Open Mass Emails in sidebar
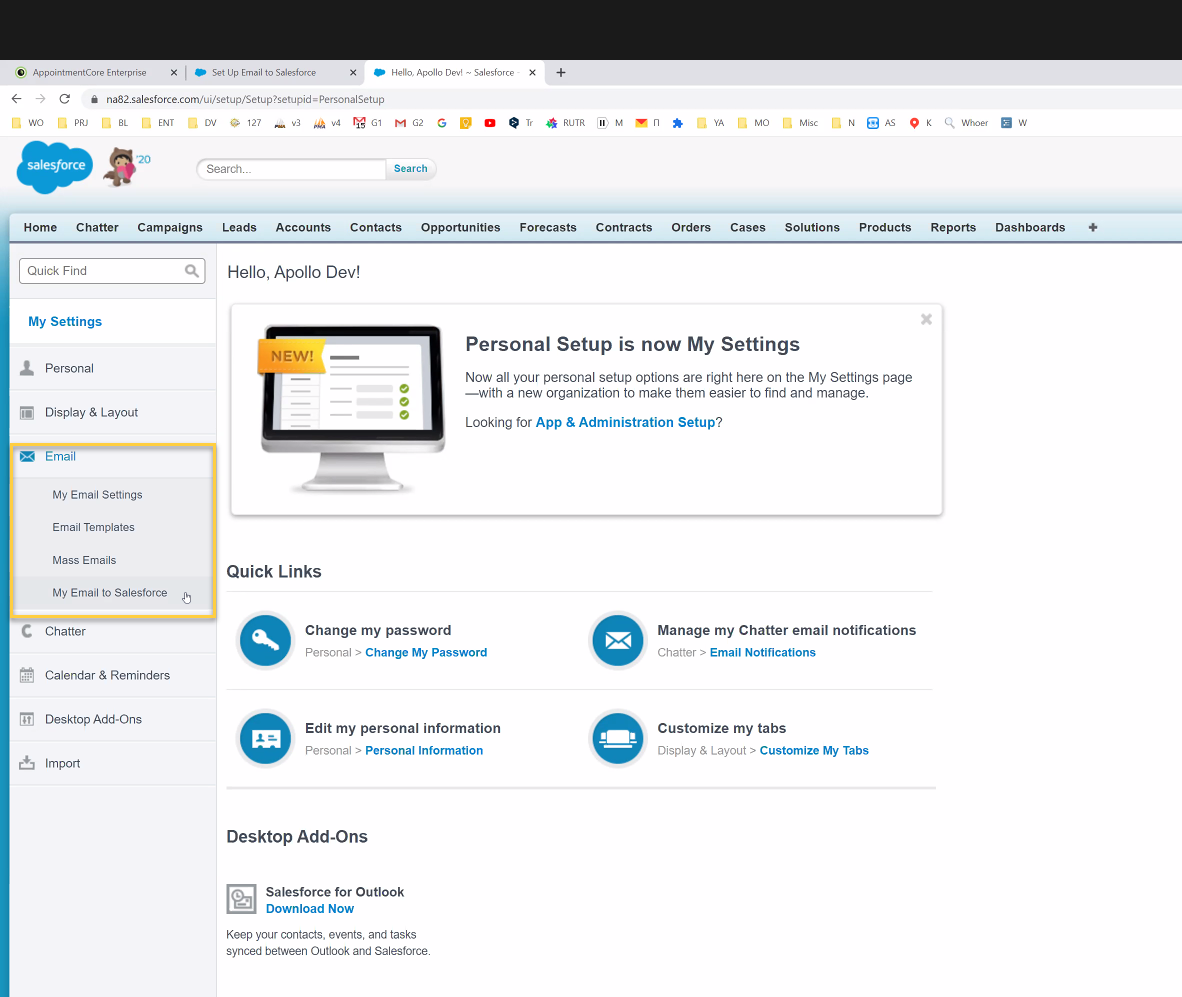The width and height of the screenshot is (1182, 997). point(84,560)
